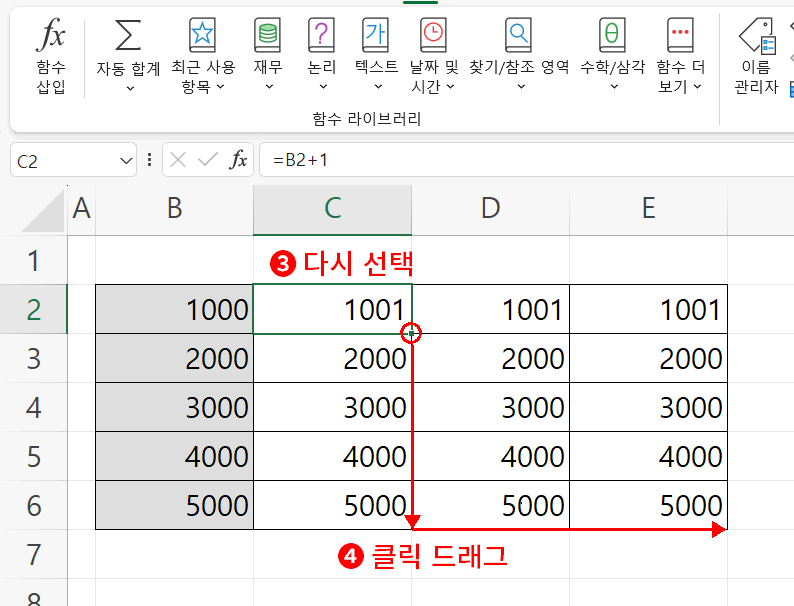Screen dimensions: 794x606
Task: Select row 5 header
Action: click(x=33, y=457)
